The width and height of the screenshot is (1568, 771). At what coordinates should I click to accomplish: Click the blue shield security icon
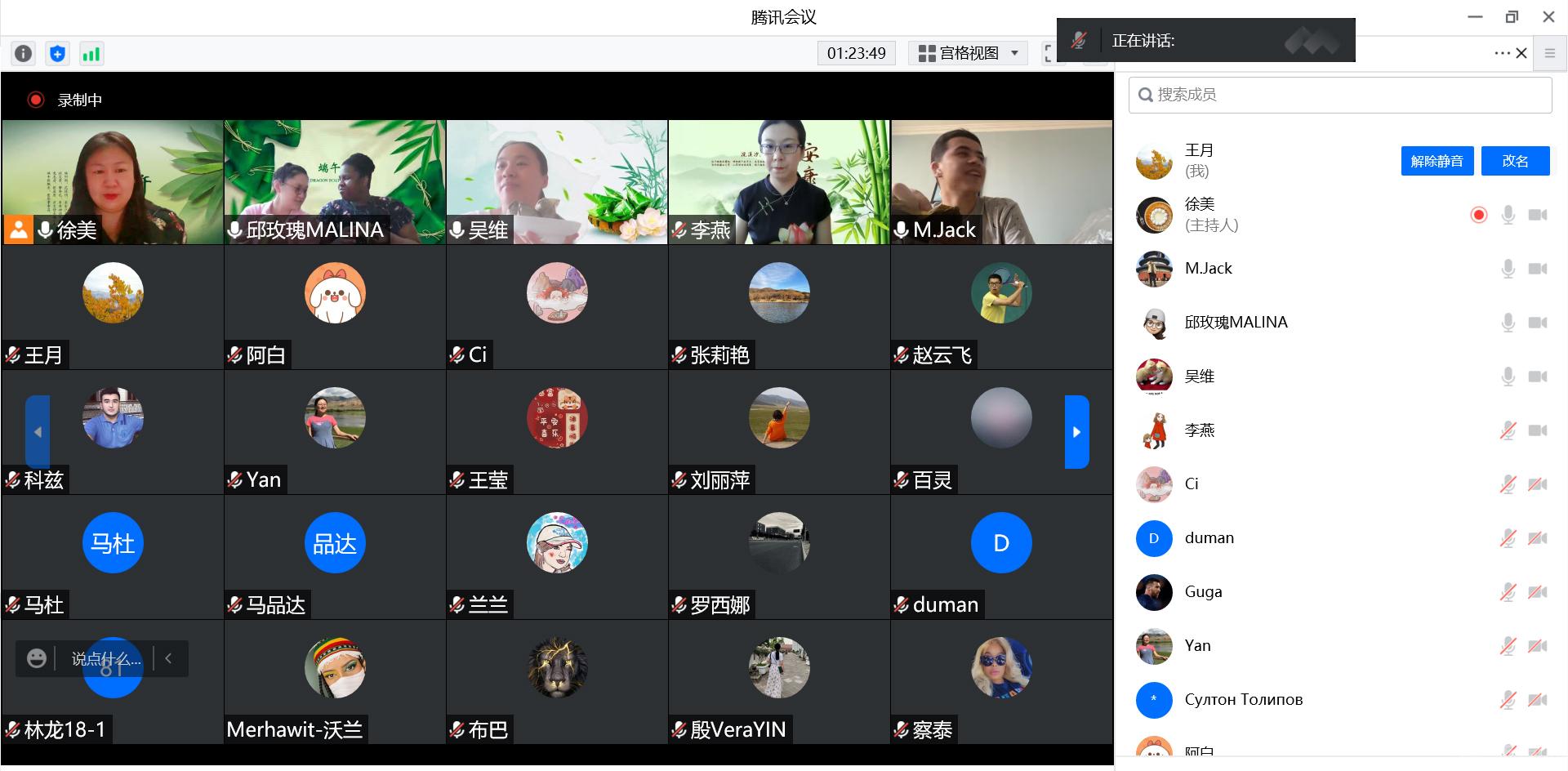pyautogui.click(x=57, y=54)
